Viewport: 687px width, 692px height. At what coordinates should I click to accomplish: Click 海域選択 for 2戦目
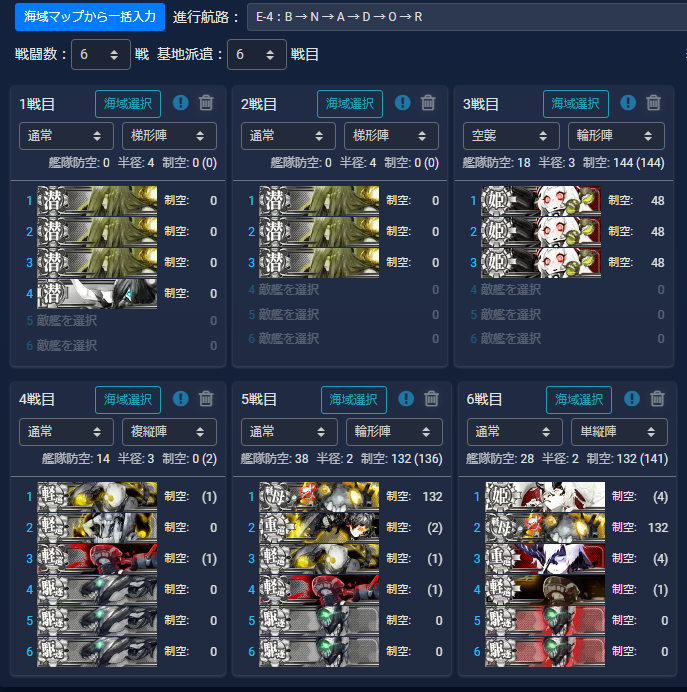[350, 104]
